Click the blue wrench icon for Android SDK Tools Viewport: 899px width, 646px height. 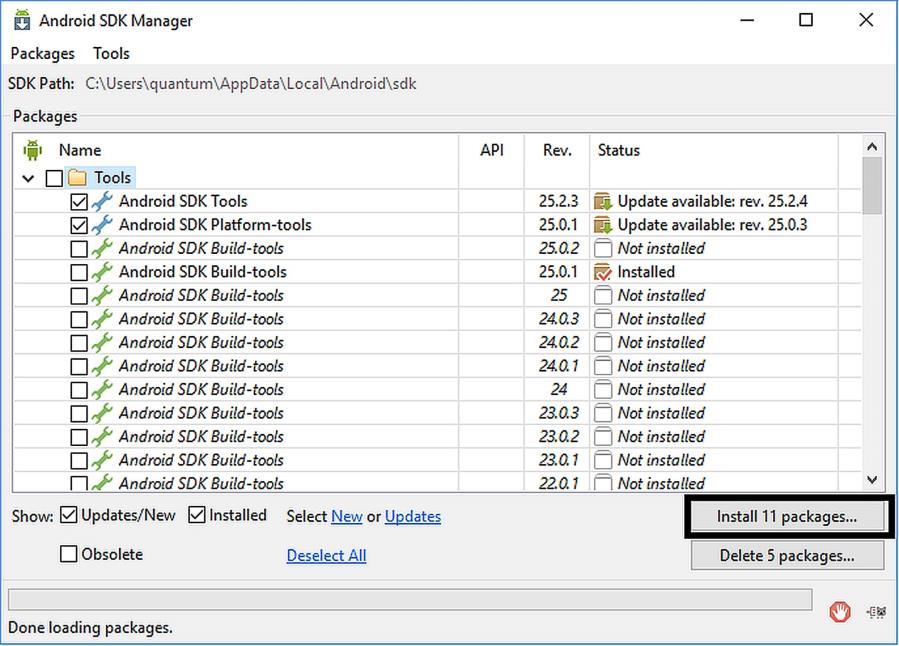pyautogui.click(x=102, y=201)
